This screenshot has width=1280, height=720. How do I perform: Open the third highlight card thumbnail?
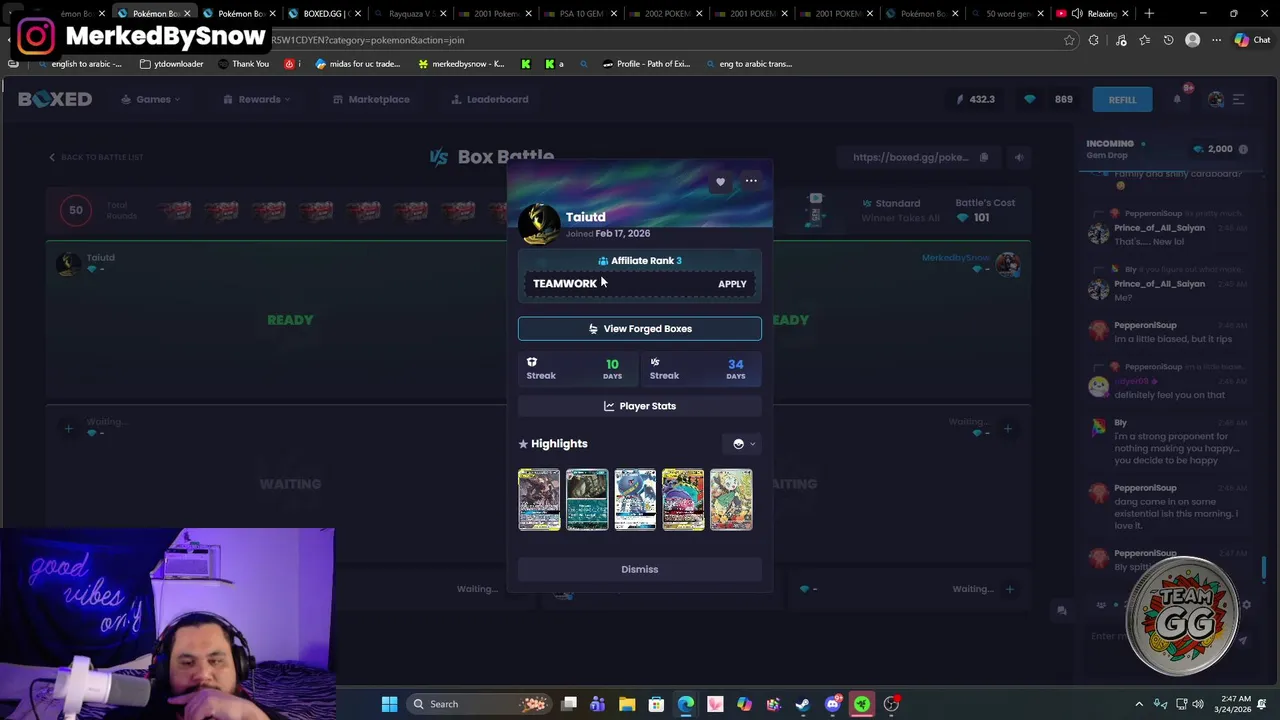click(635, 499)
